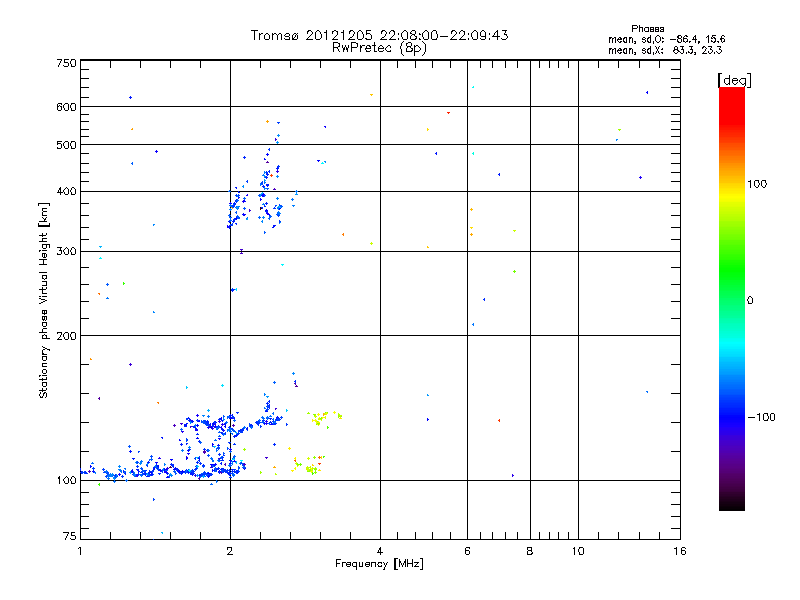Viewport: 800px width, 600px height.
Task: Click the '100' color bar tick label
Action: click(x=757, y=184)
